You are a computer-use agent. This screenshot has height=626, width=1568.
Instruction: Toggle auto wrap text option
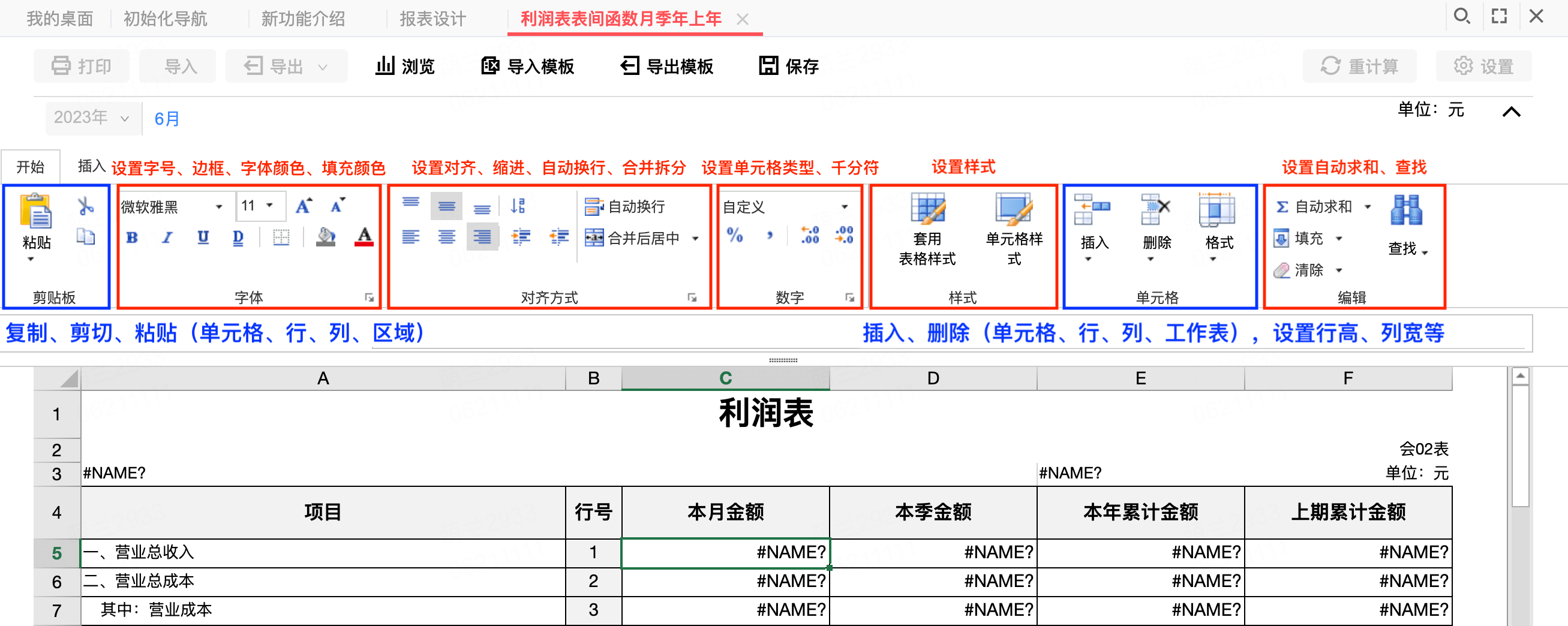coord(625,207)
